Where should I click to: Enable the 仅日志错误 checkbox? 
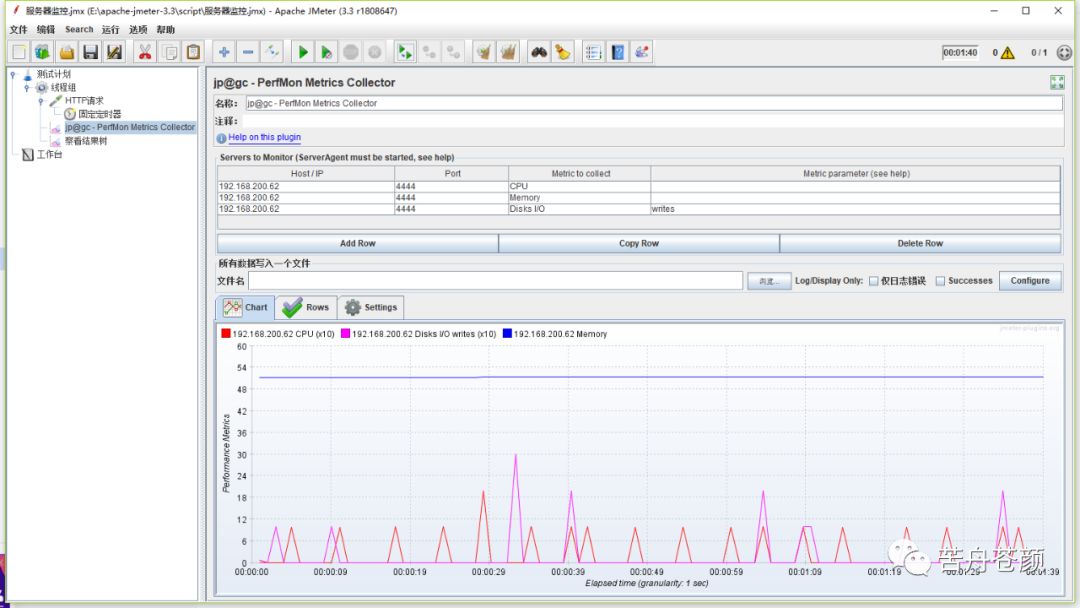[x=874, y=281]
